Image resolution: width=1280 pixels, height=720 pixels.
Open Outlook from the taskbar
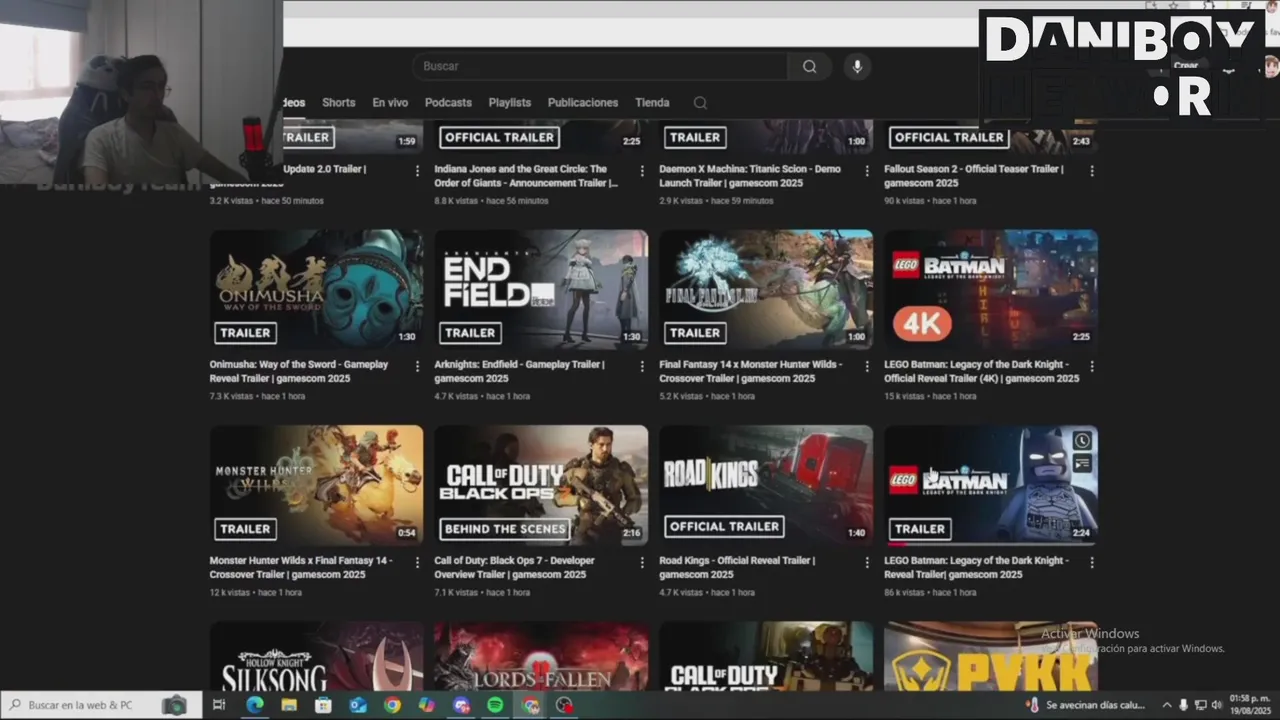(358, 705)
